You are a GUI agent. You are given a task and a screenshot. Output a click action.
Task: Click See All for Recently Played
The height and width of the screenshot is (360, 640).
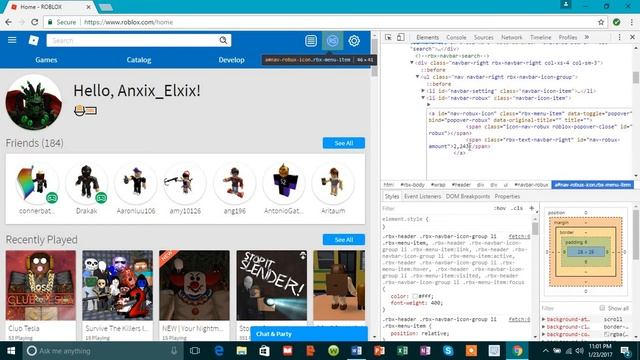344,240
